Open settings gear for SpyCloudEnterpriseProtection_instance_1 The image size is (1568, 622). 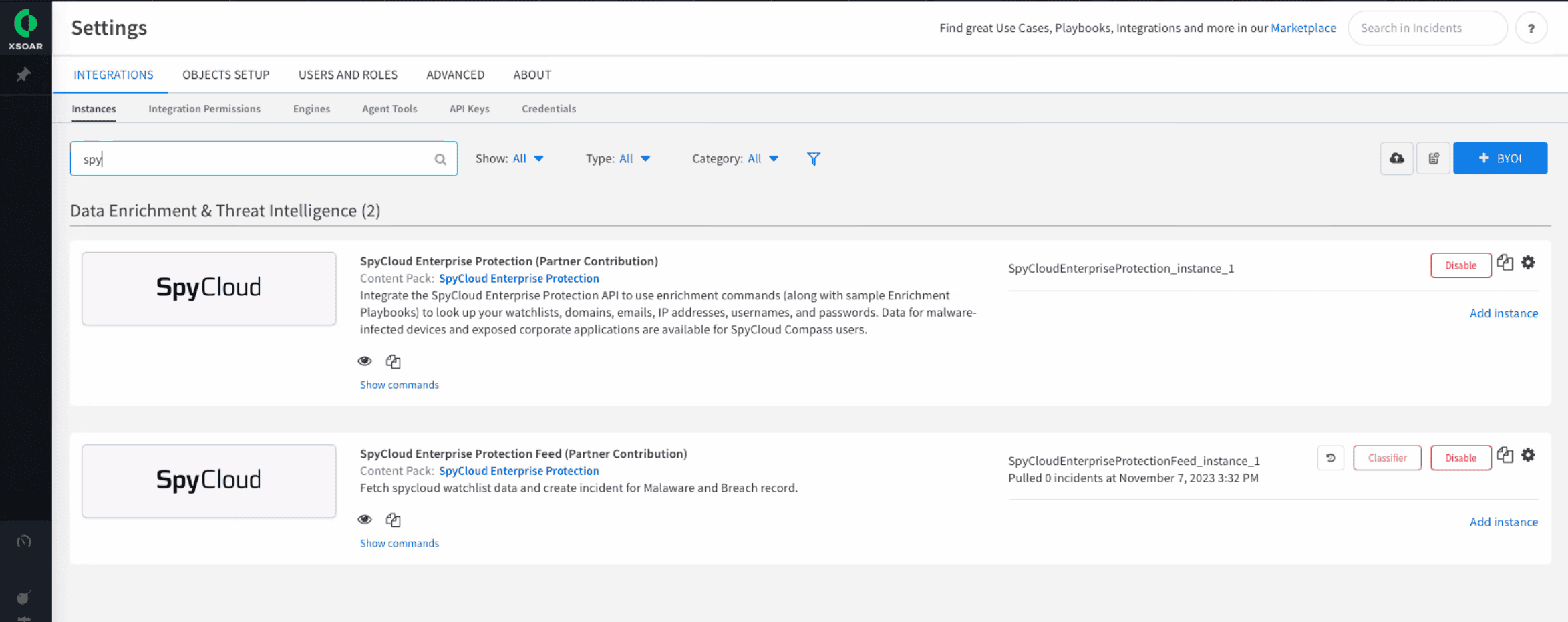coord(1529,262)
